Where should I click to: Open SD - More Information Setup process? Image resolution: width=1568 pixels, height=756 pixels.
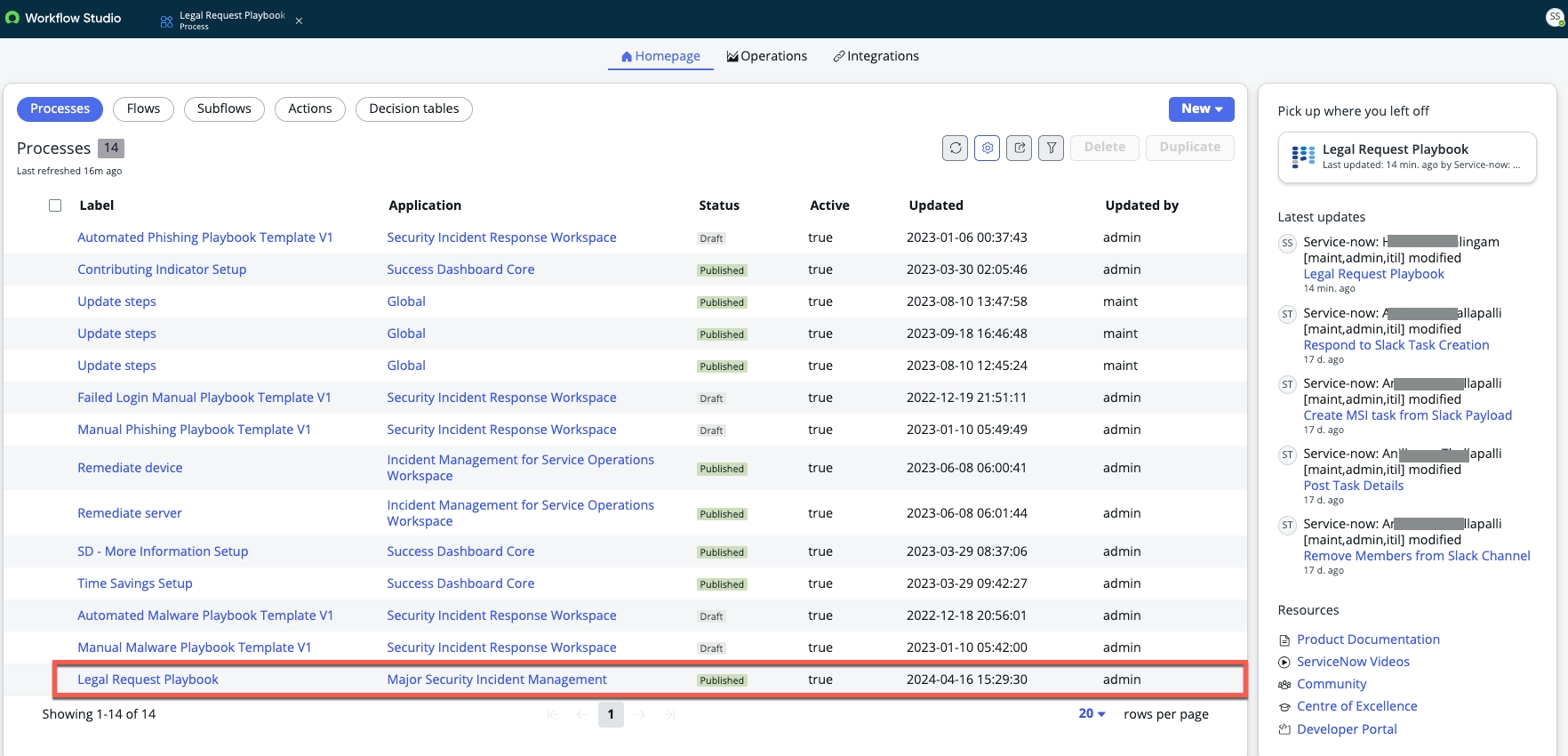tap(163, 551)
